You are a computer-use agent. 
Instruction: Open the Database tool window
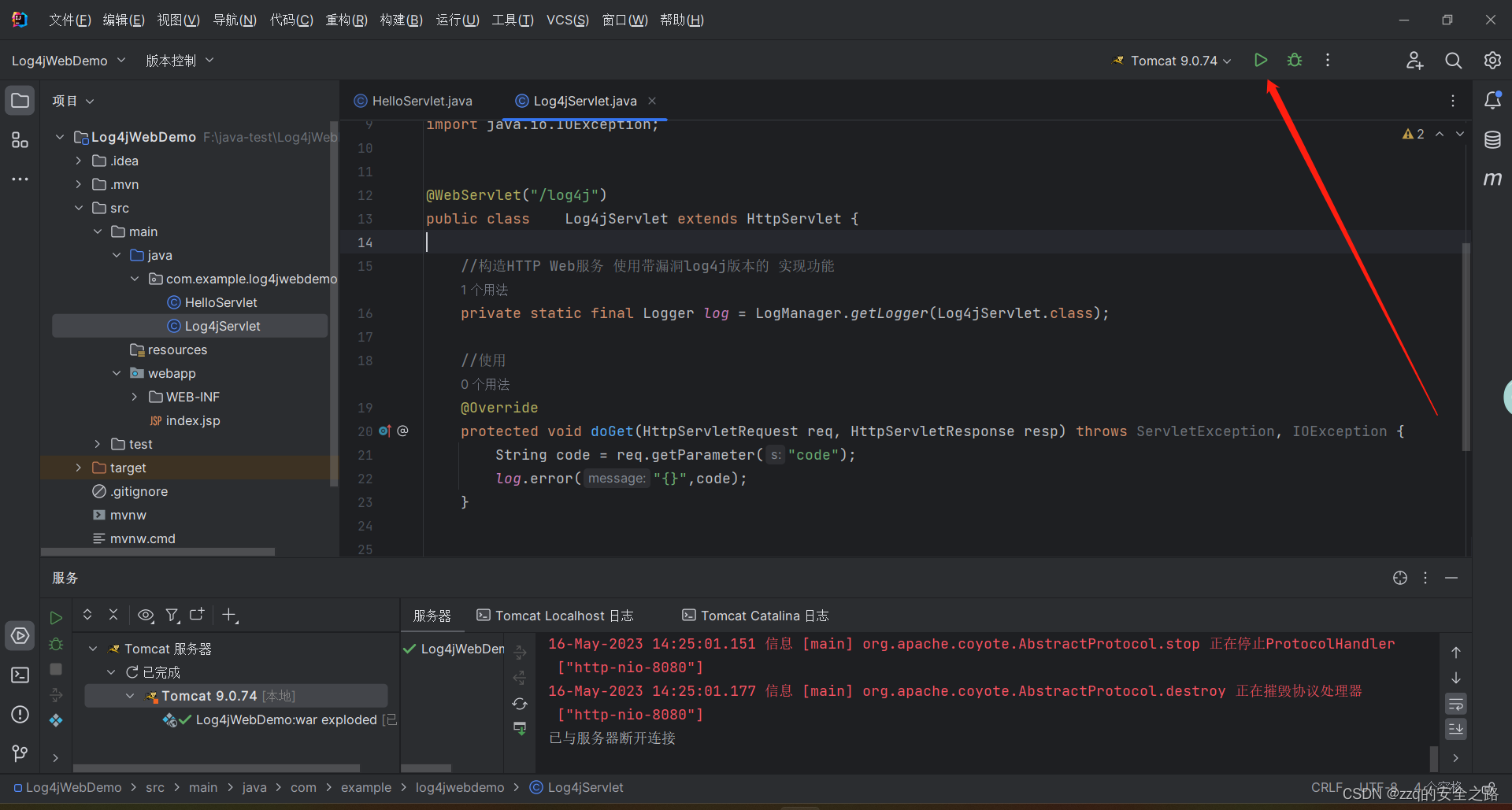(1492, 140)
